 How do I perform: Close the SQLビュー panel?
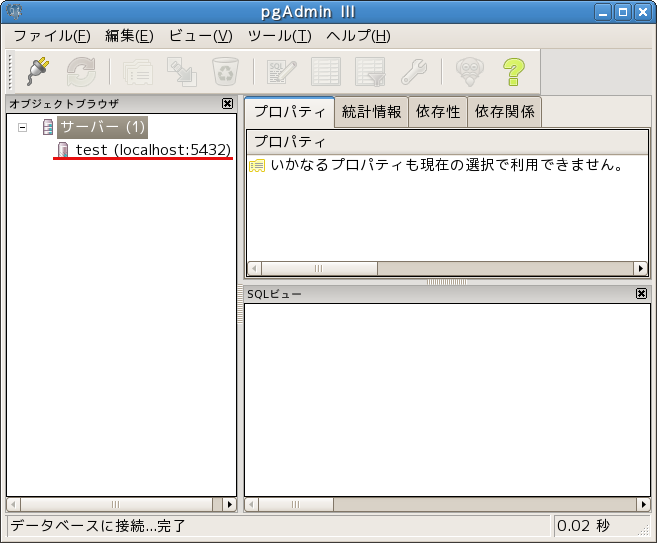tap(641, 293)
